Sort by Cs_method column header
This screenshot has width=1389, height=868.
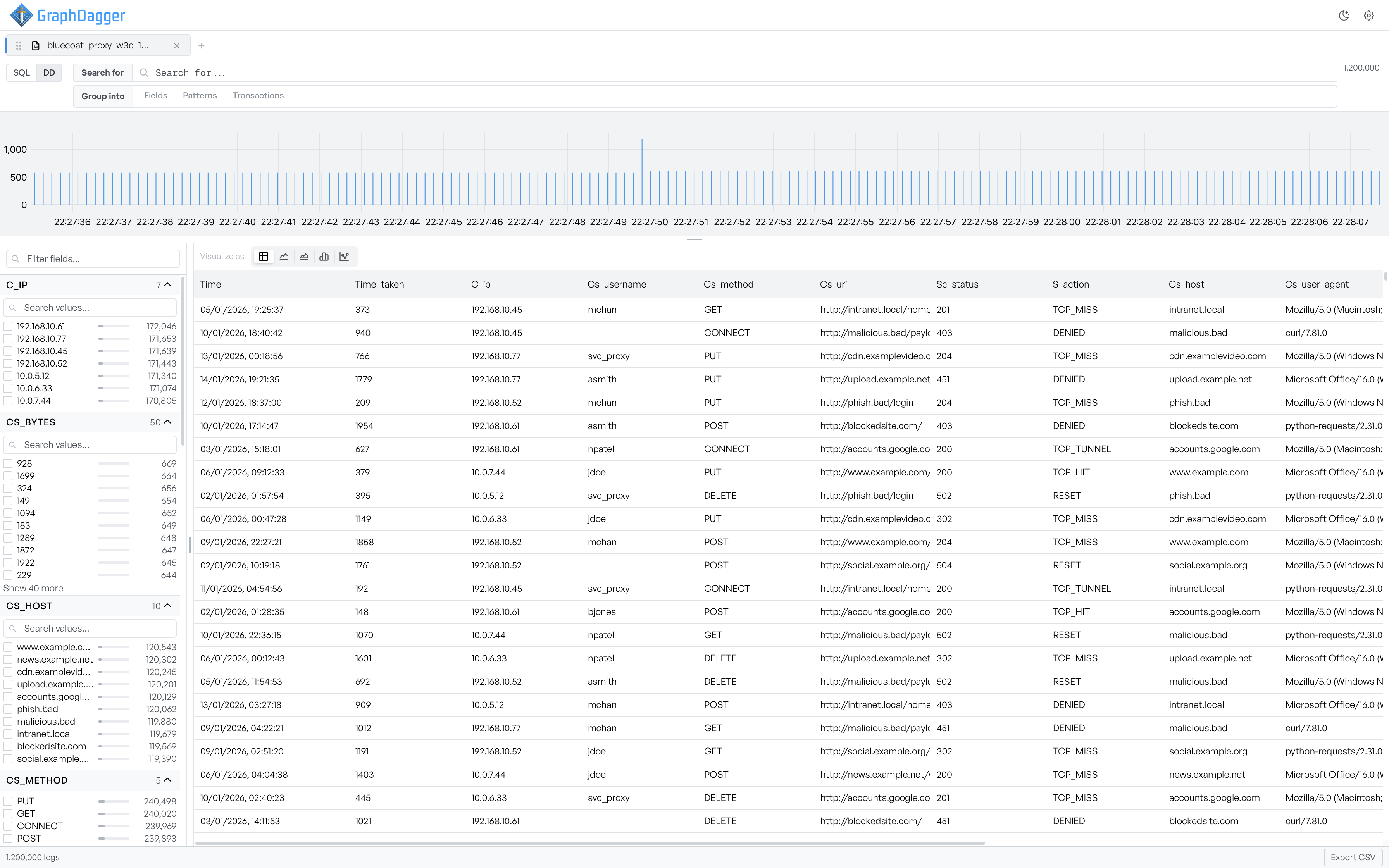[728, 284]
